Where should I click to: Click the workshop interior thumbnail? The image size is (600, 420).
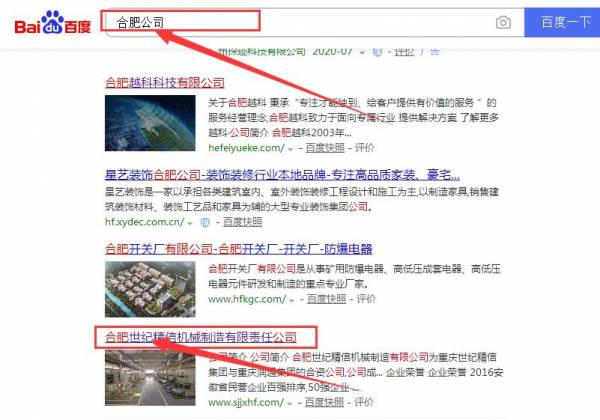(x=150, y=378)
